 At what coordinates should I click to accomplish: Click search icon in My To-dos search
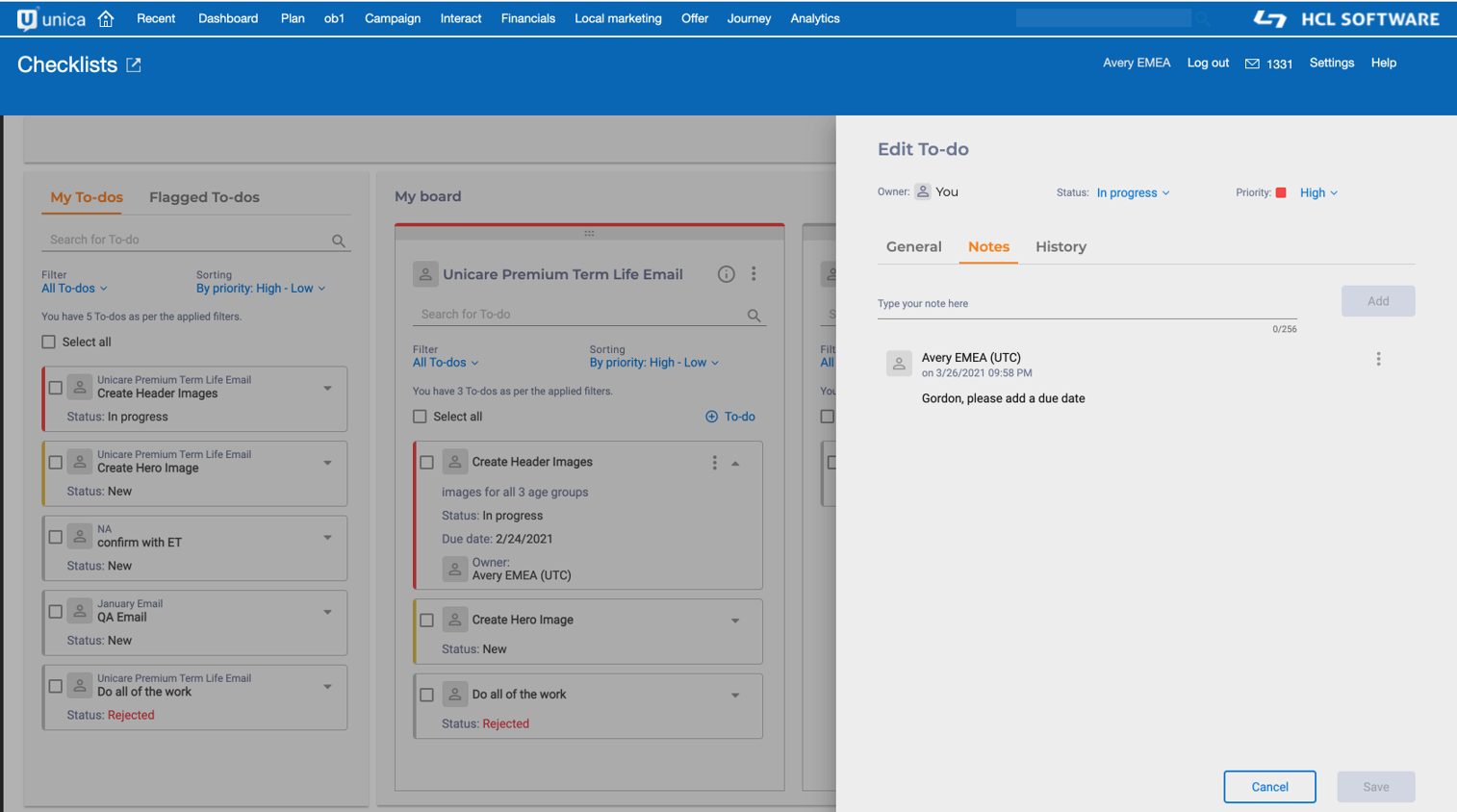tap(339, 241)
